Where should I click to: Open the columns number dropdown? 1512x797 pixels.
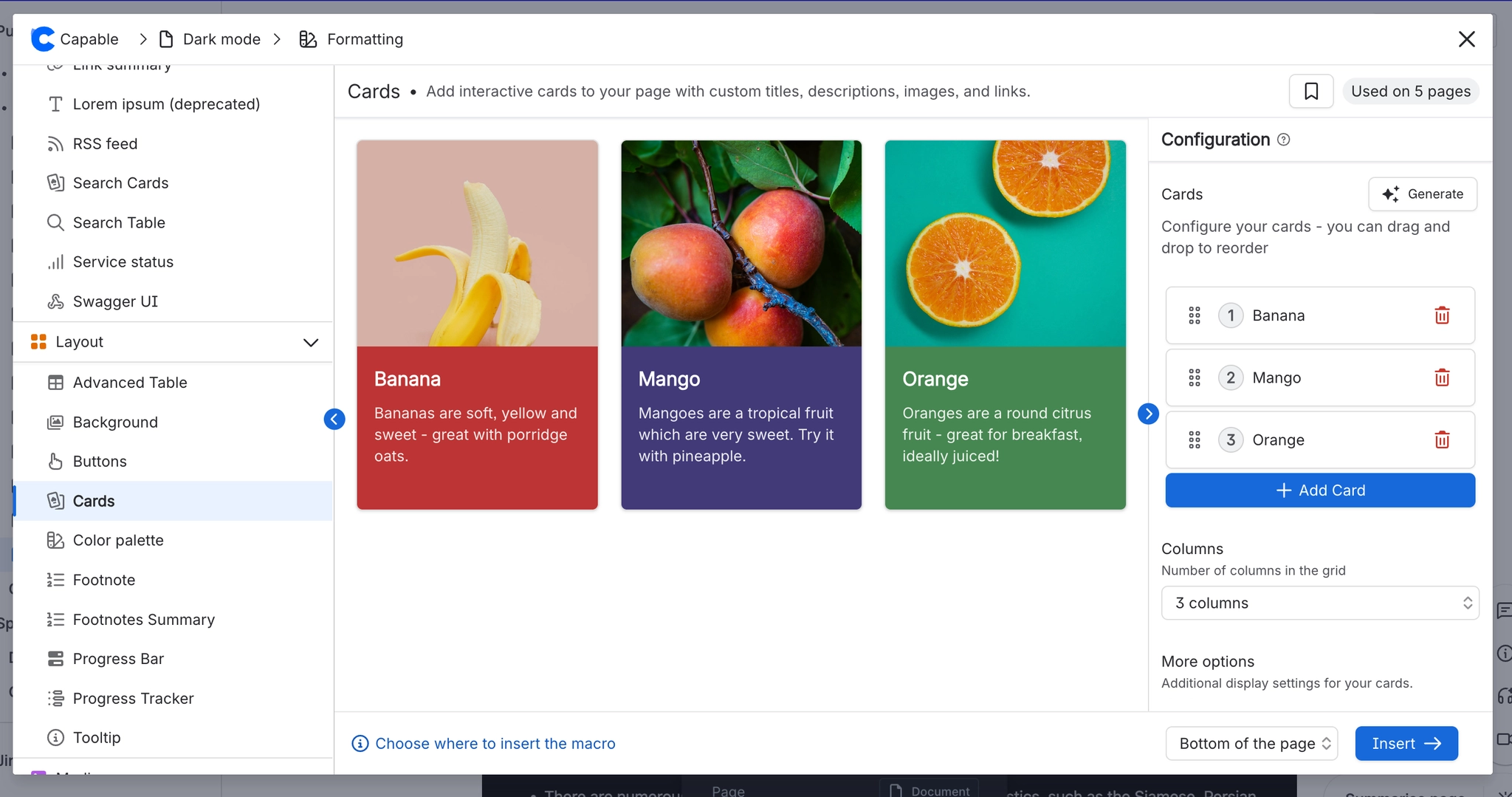tap(1319, 603)
